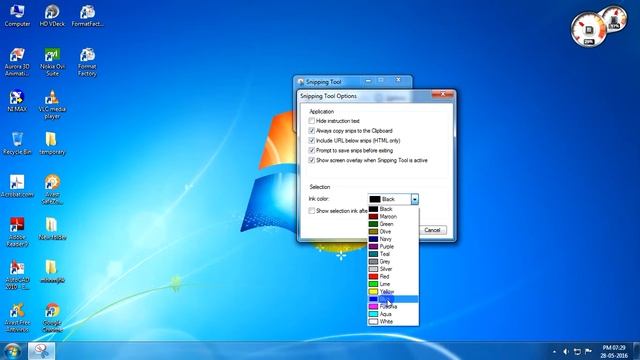Select the Google Chrome desktop icon
The width and height of the screenshot is (640, 360).
(52, 318)
